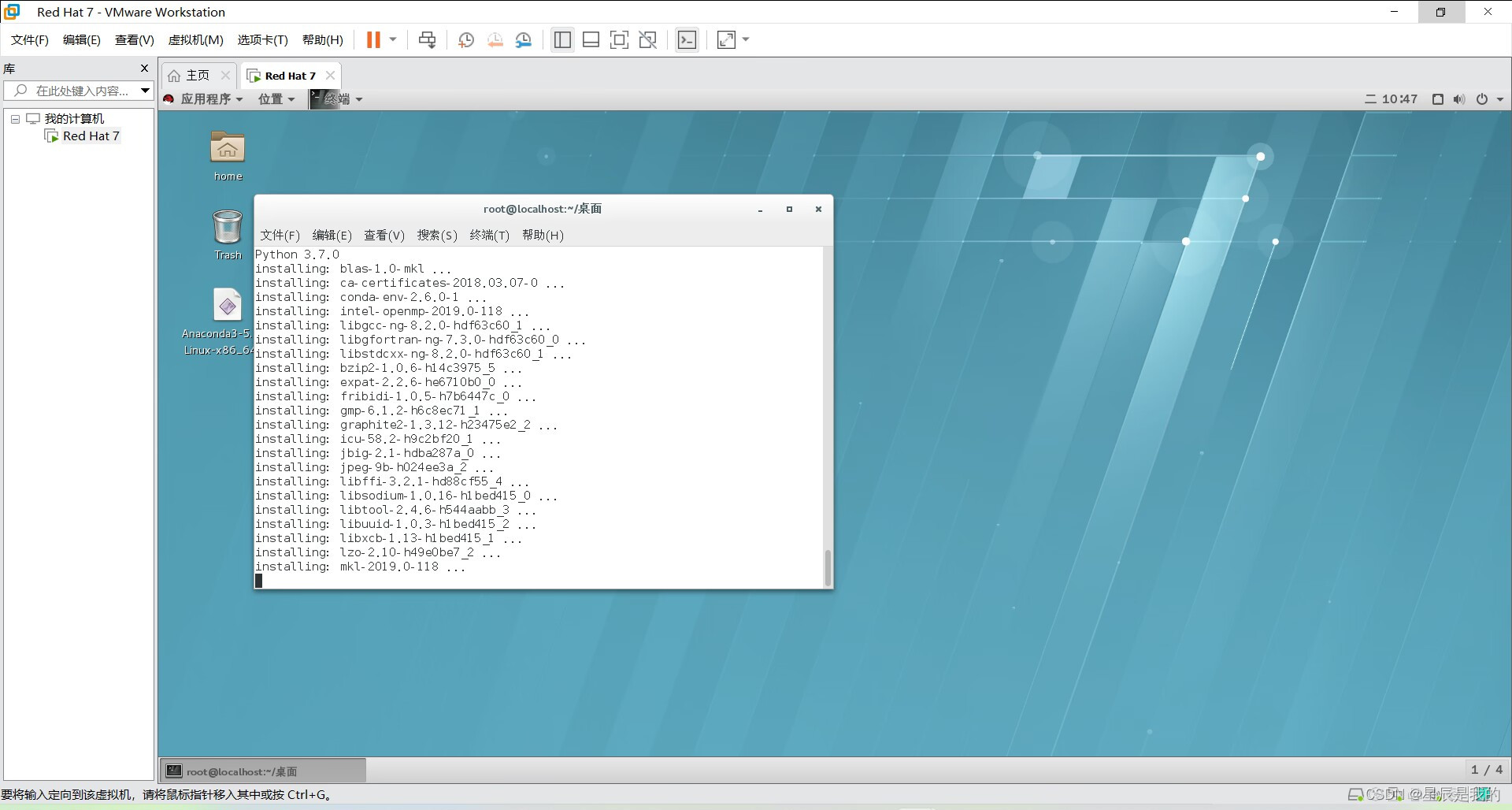Toggle the library sidebar view

click(x=562, y=40)
